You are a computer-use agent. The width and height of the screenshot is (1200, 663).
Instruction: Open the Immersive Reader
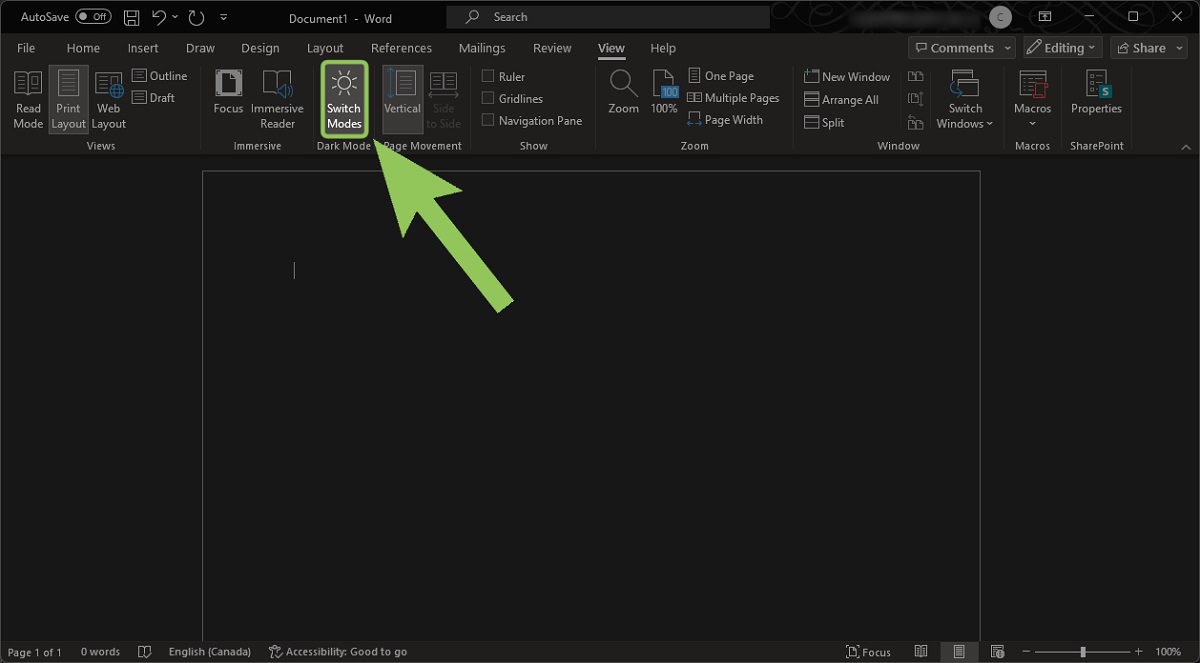pyautogui.click(x=277, y=99)
